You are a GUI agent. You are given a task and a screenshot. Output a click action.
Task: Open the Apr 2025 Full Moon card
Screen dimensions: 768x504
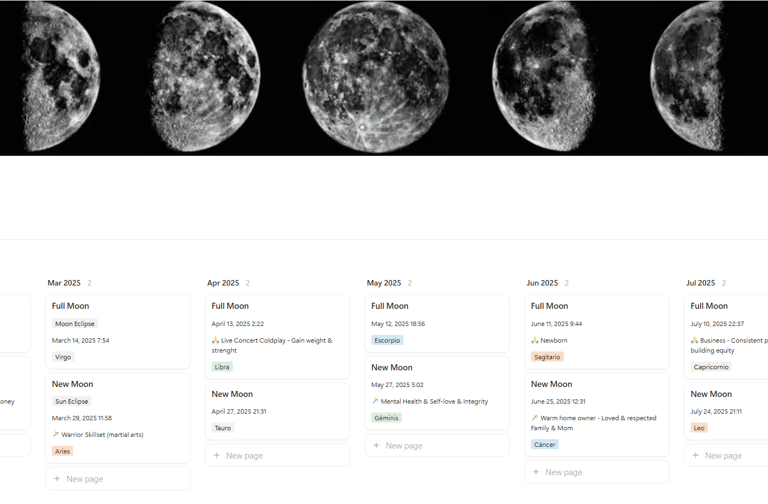point(277,336)
